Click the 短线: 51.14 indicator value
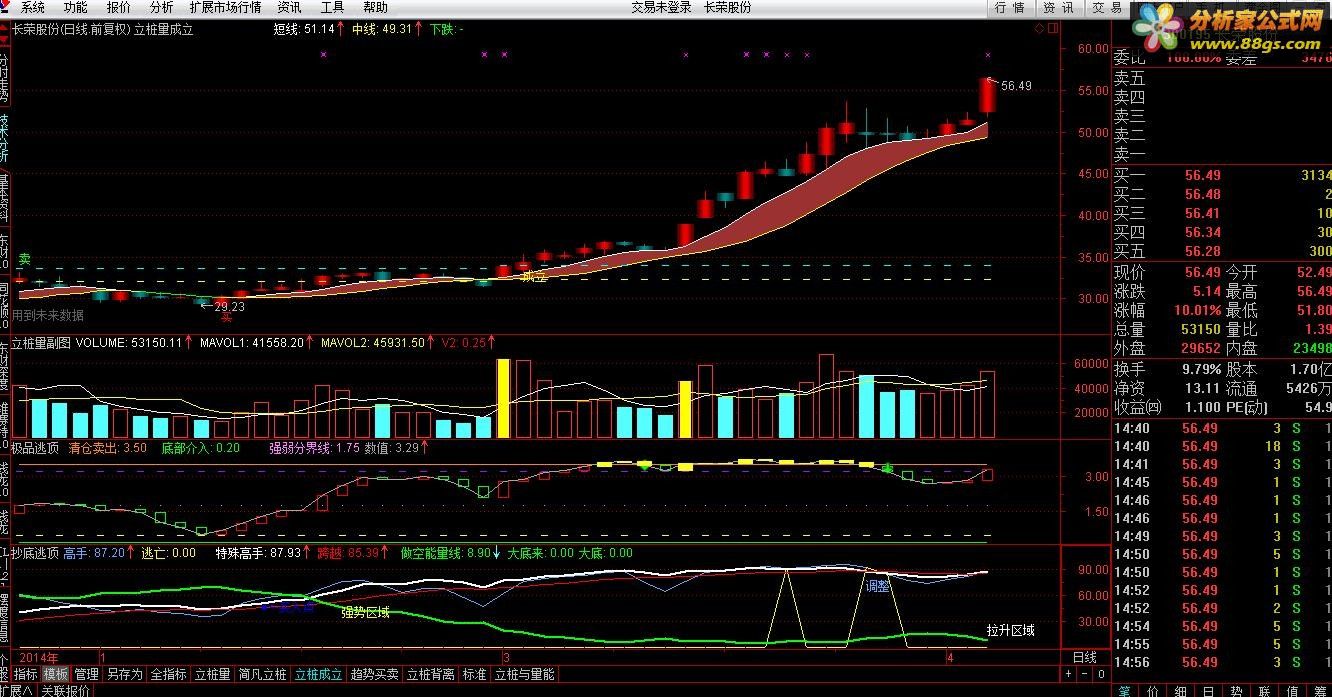 tap(309, 30)
